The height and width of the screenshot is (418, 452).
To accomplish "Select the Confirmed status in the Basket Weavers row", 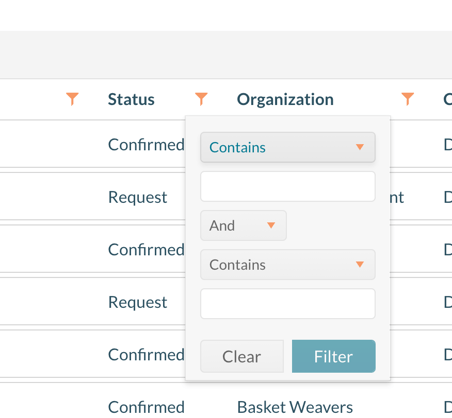I will click(146, 407).
